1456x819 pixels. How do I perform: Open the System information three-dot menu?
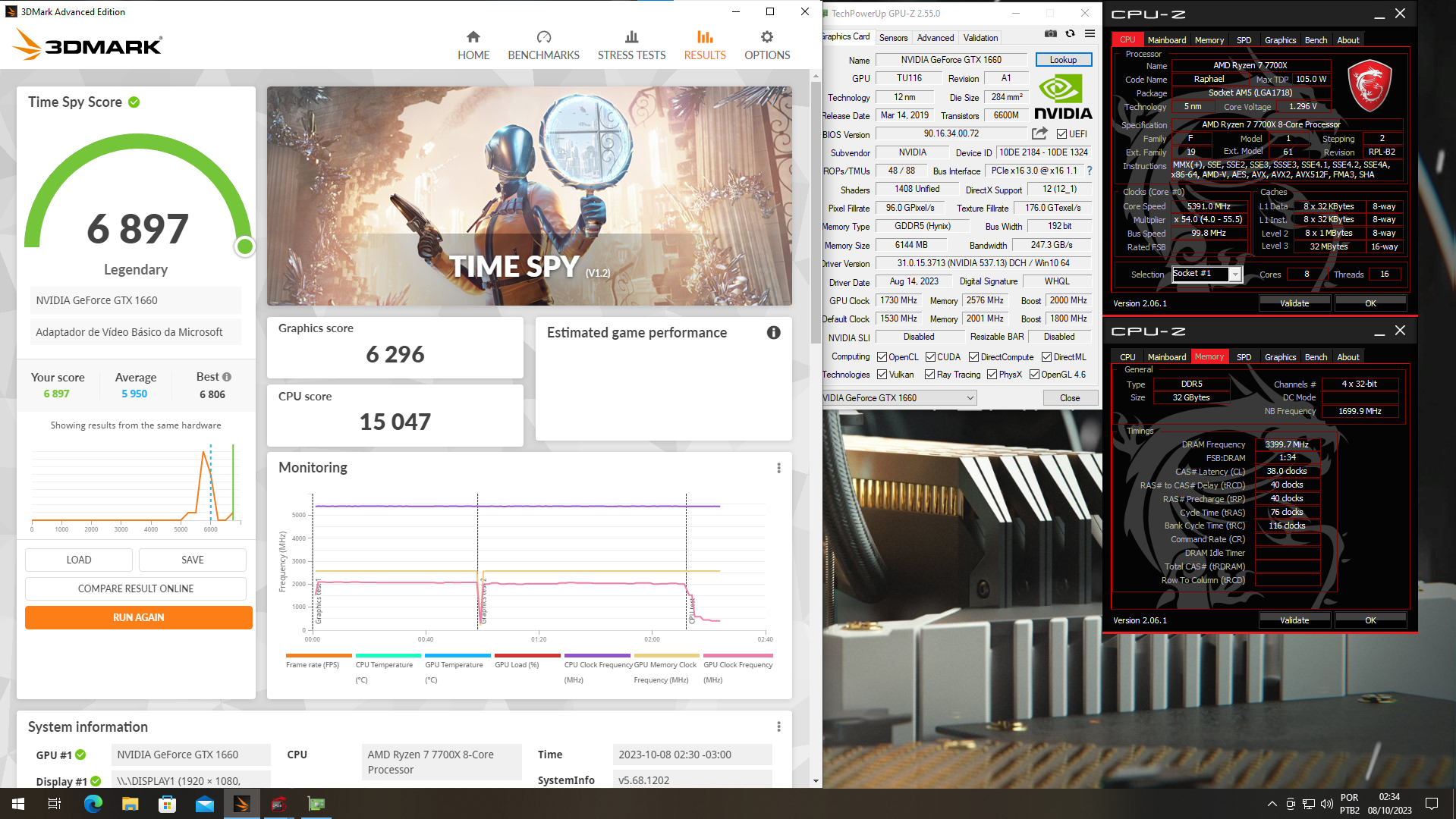point(778,726)
